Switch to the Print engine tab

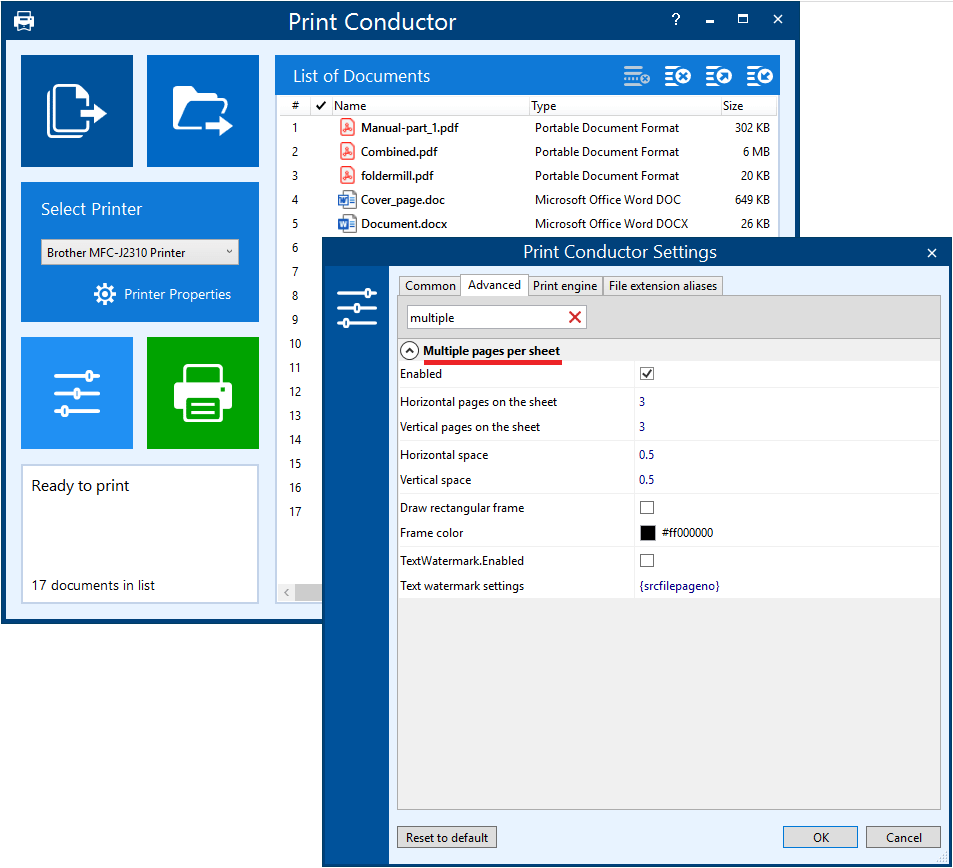[565, 286]
